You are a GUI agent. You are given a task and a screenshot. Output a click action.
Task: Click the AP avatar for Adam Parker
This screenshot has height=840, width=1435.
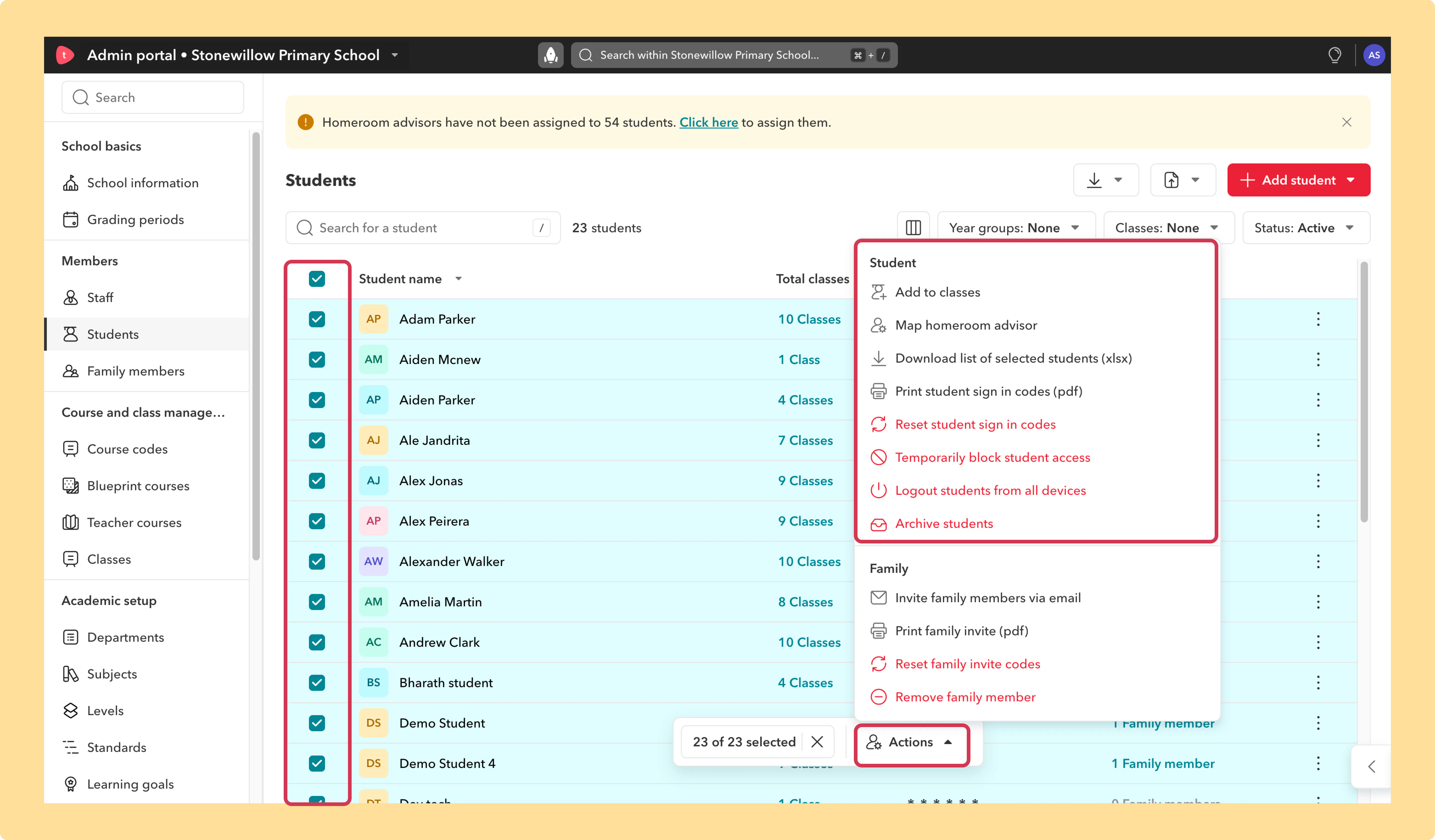374,319
